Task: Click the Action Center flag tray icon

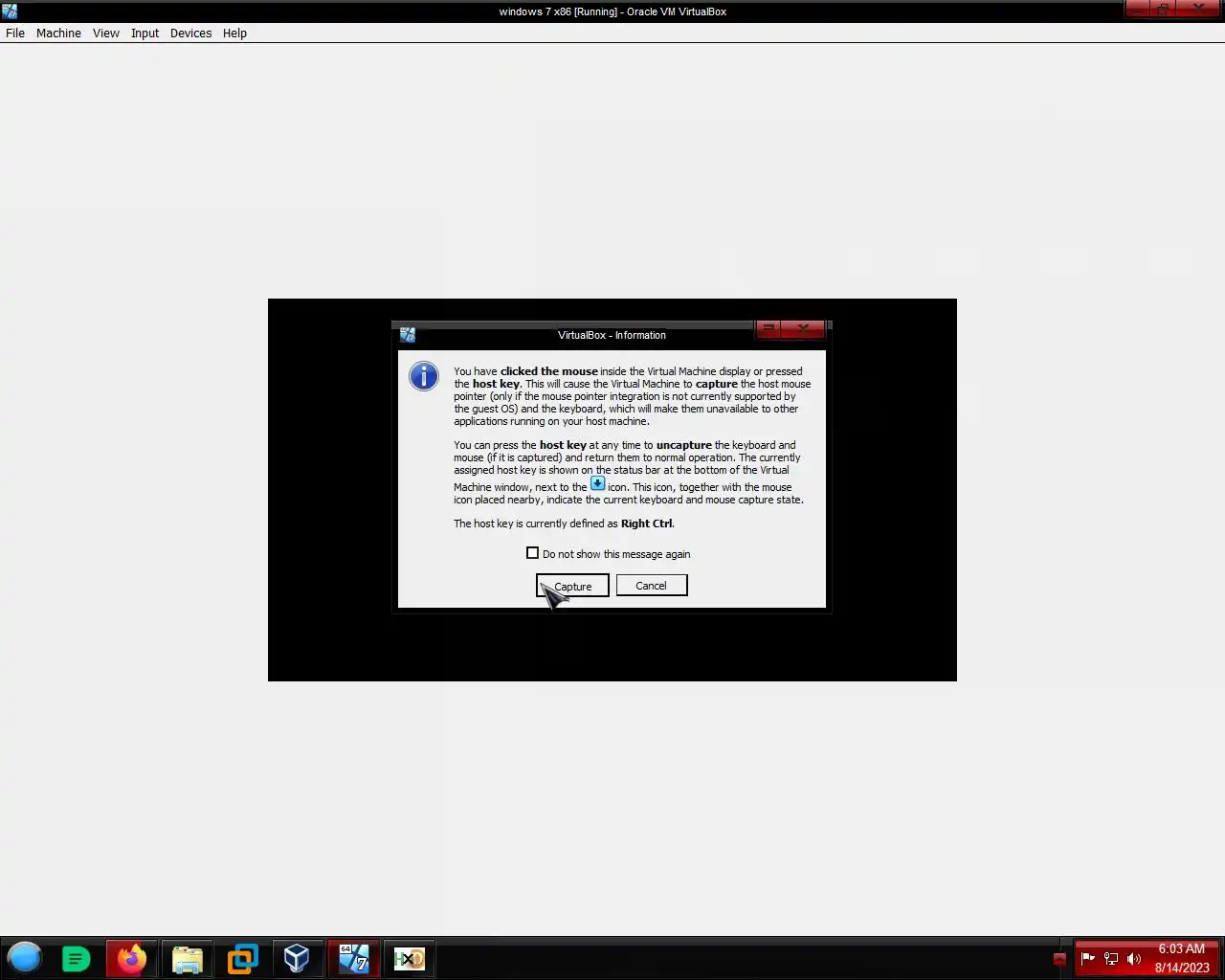Action: point(1087,958)
